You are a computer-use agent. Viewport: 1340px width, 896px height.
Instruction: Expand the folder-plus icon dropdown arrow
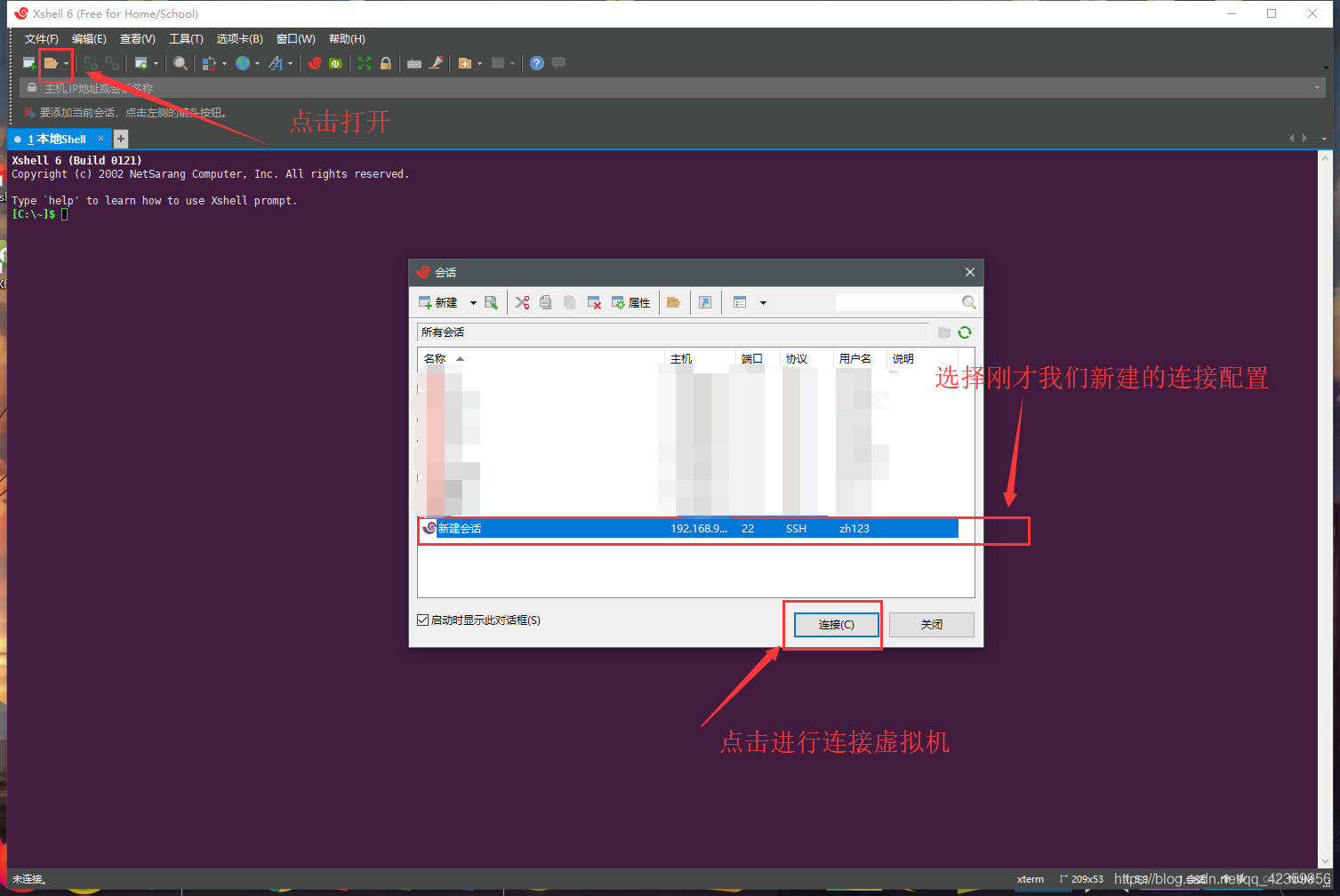(479, 63)
